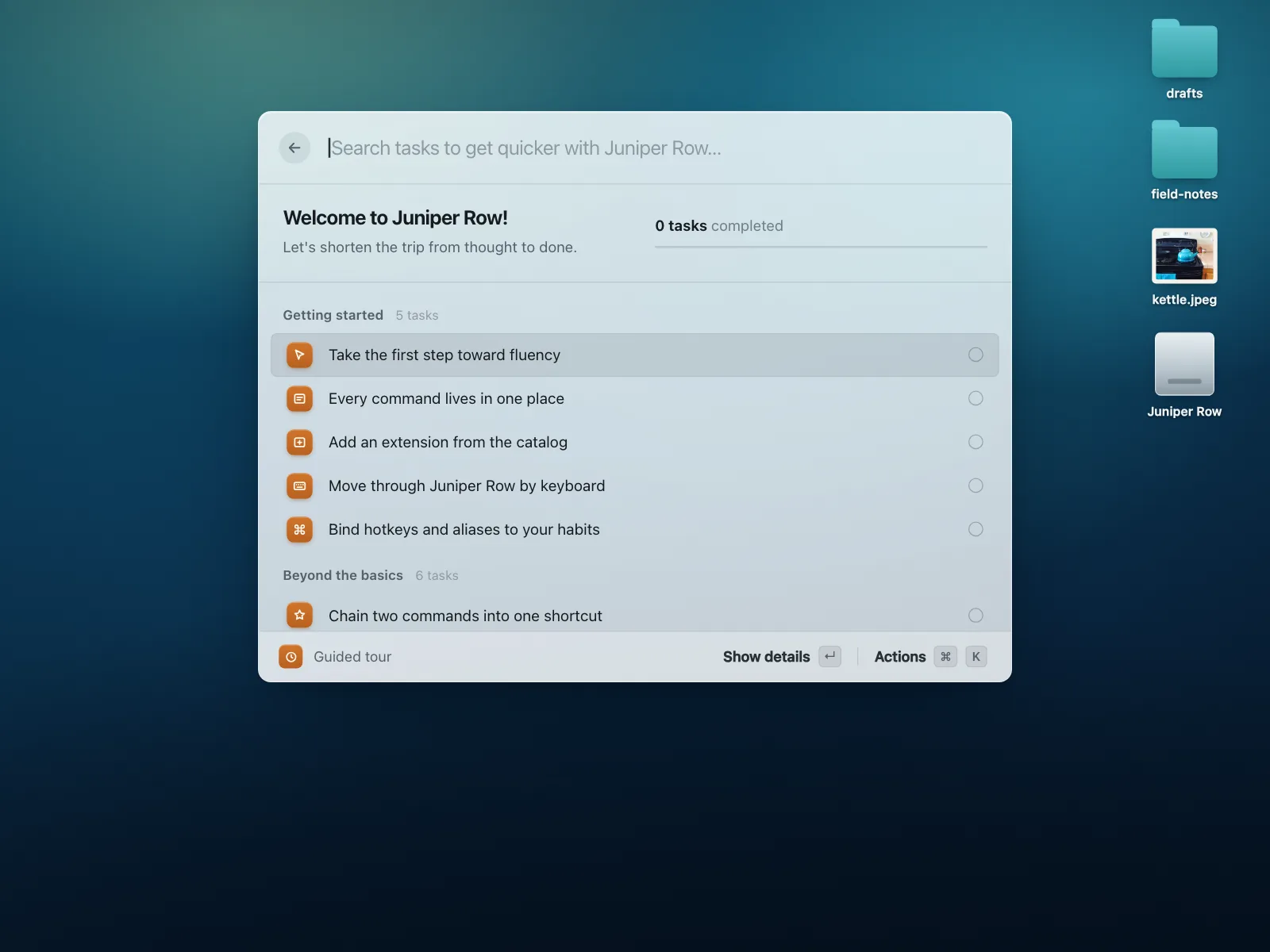Click the command icon beside Bind hotkeys

click(299, 530)
